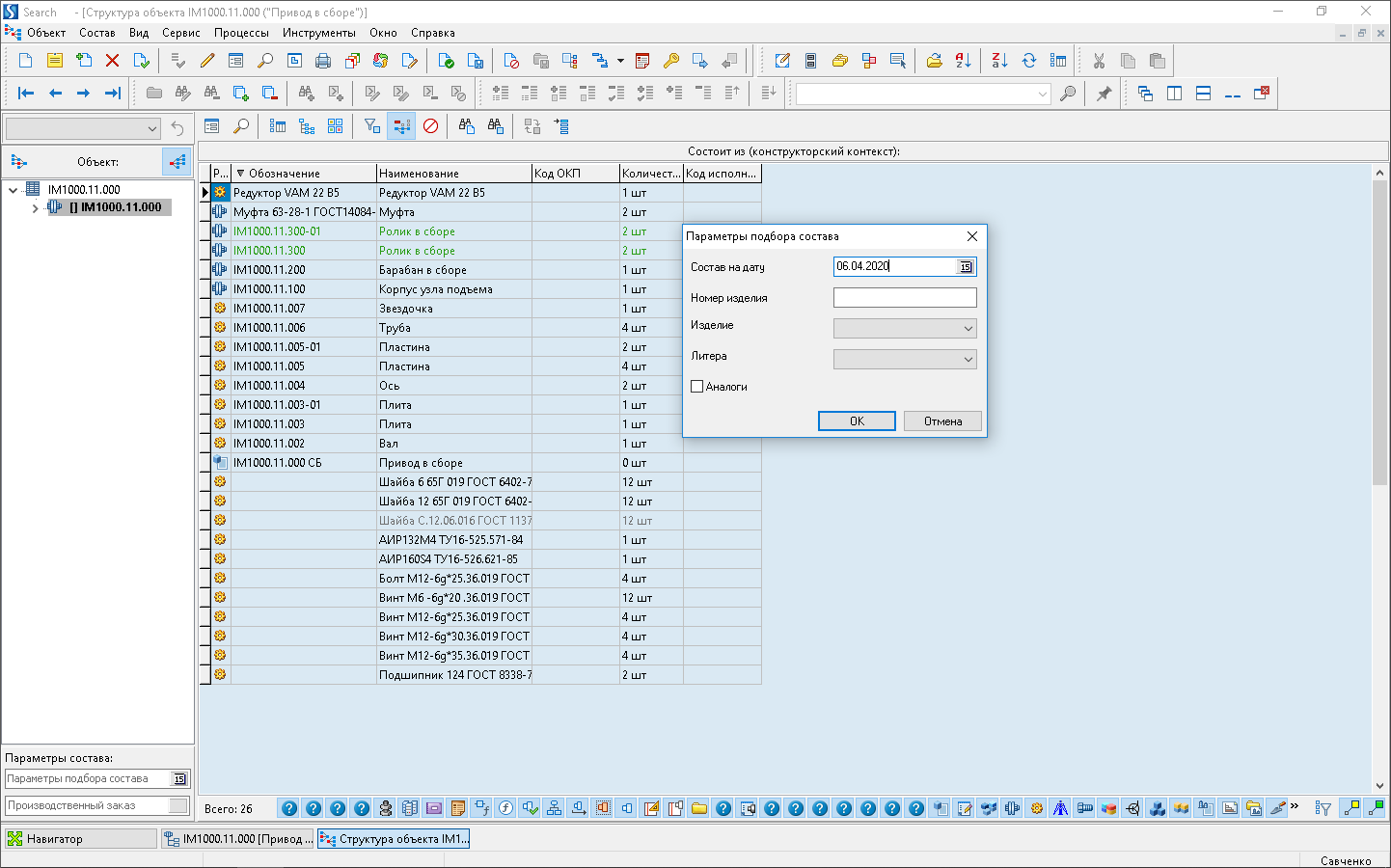This screenshot has width=1391, height=868.
Task: Click the printer icon in the toolbar
Action: (x=323, y=61)
